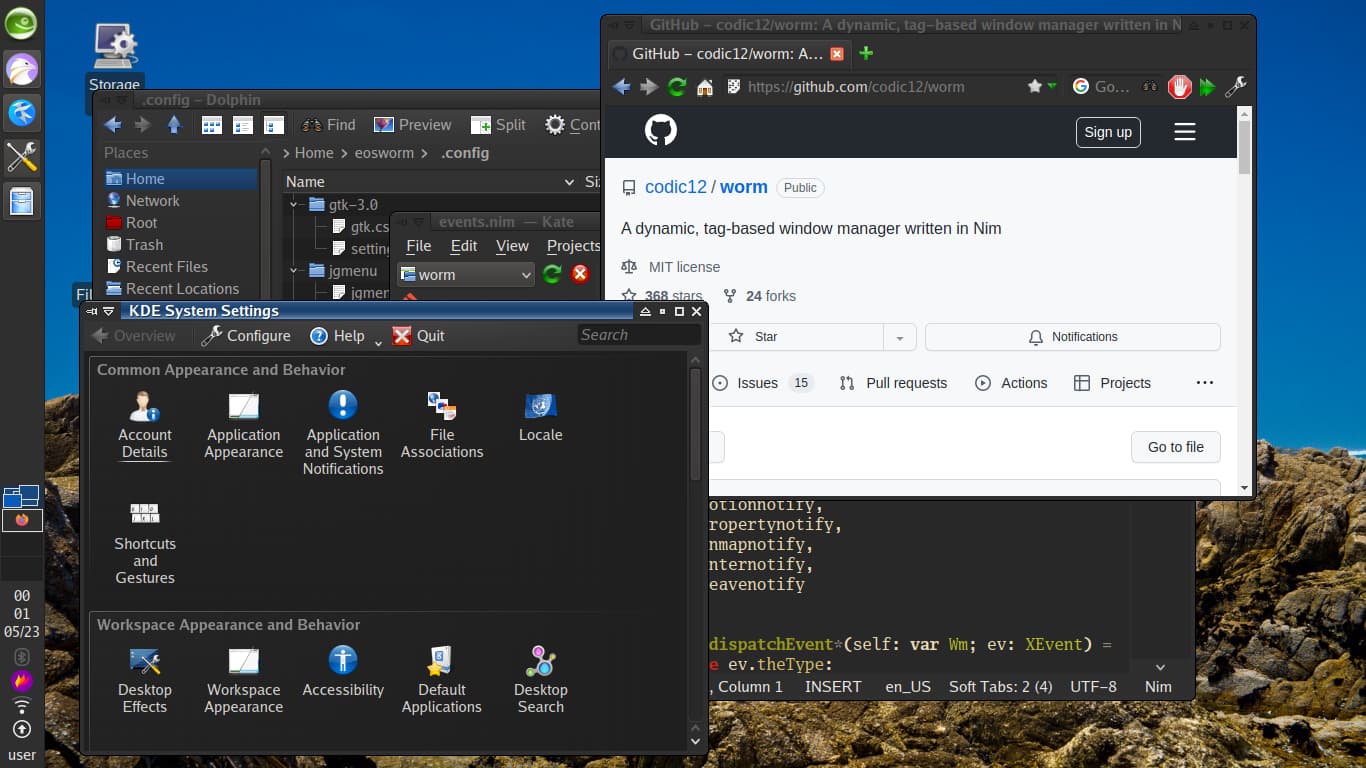The width and height of the screenshot is (1366, 768).
Task: Open the GitHub hamburger menu
Action: (x=1185, y=132)
